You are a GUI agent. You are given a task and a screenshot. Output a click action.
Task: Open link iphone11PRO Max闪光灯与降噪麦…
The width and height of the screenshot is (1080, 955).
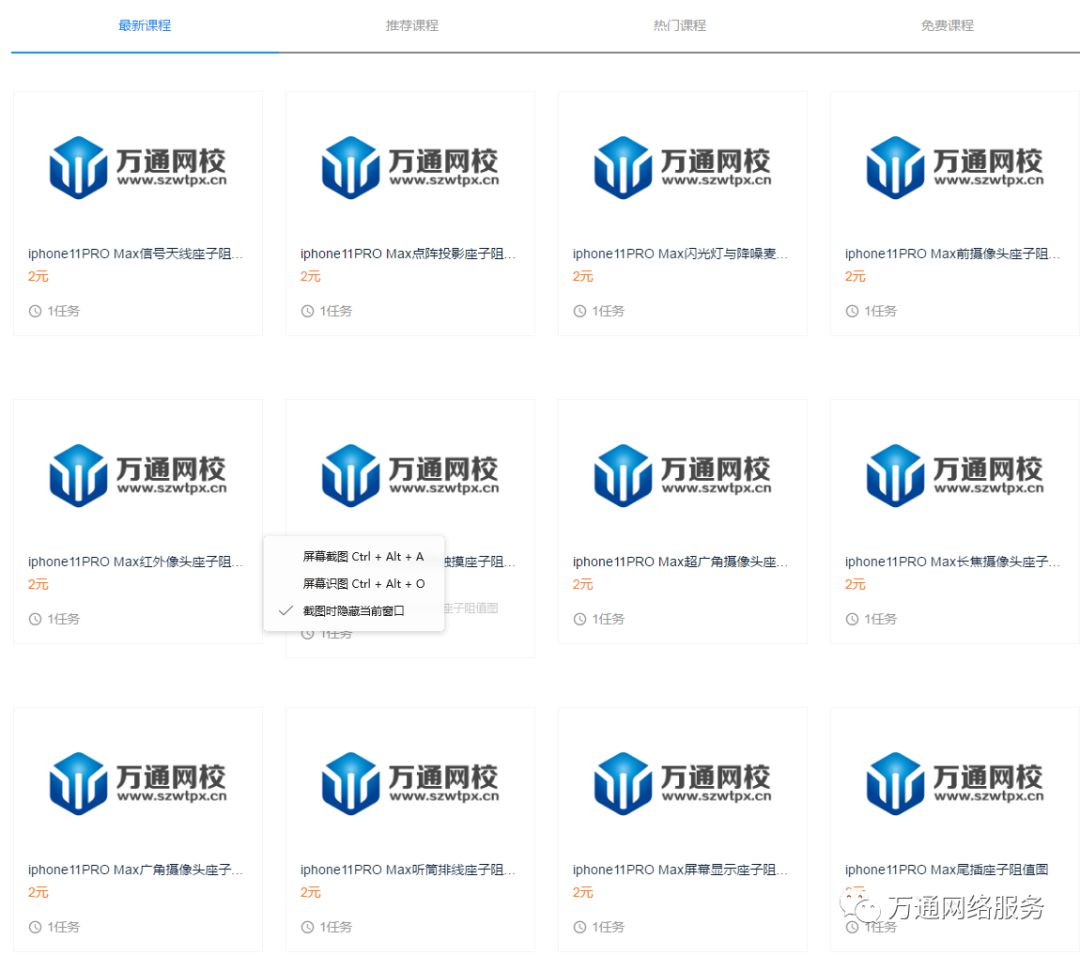681,253
